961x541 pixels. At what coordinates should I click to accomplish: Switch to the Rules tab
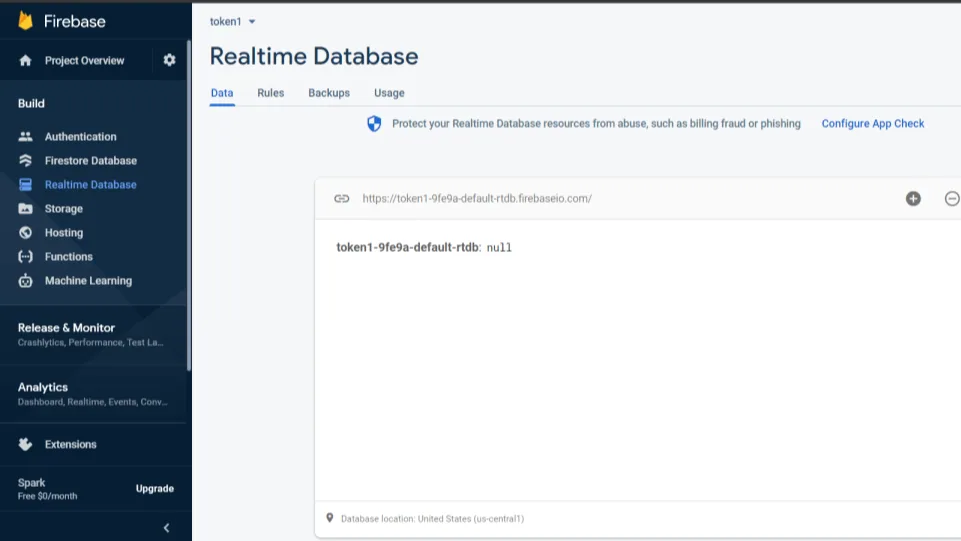tap(271, 93)
